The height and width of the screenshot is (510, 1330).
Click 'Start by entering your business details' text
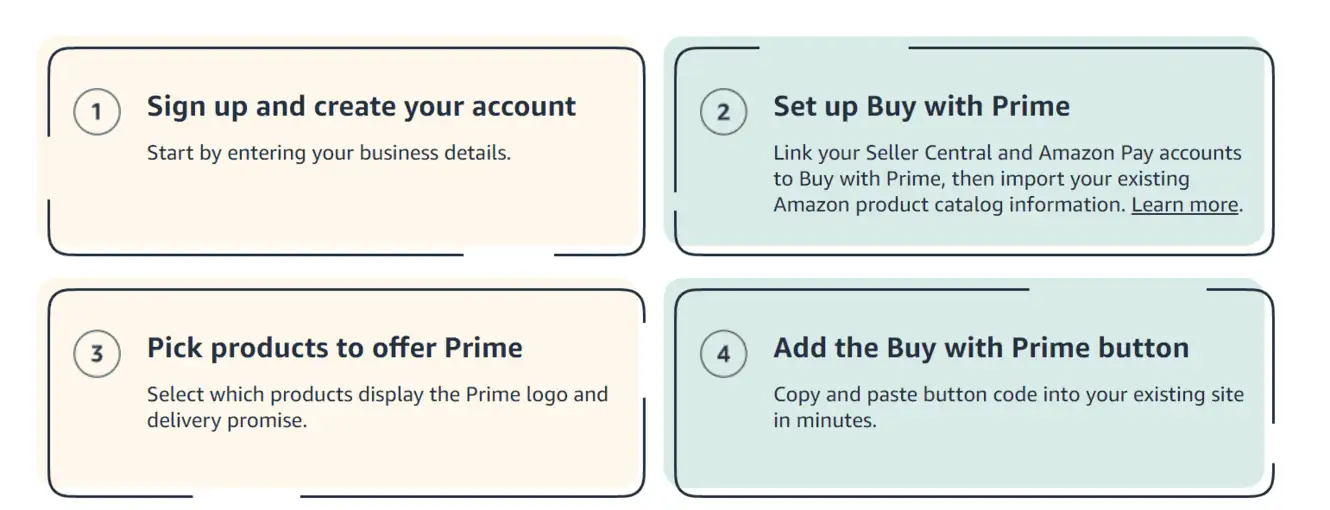pos(328,154)
